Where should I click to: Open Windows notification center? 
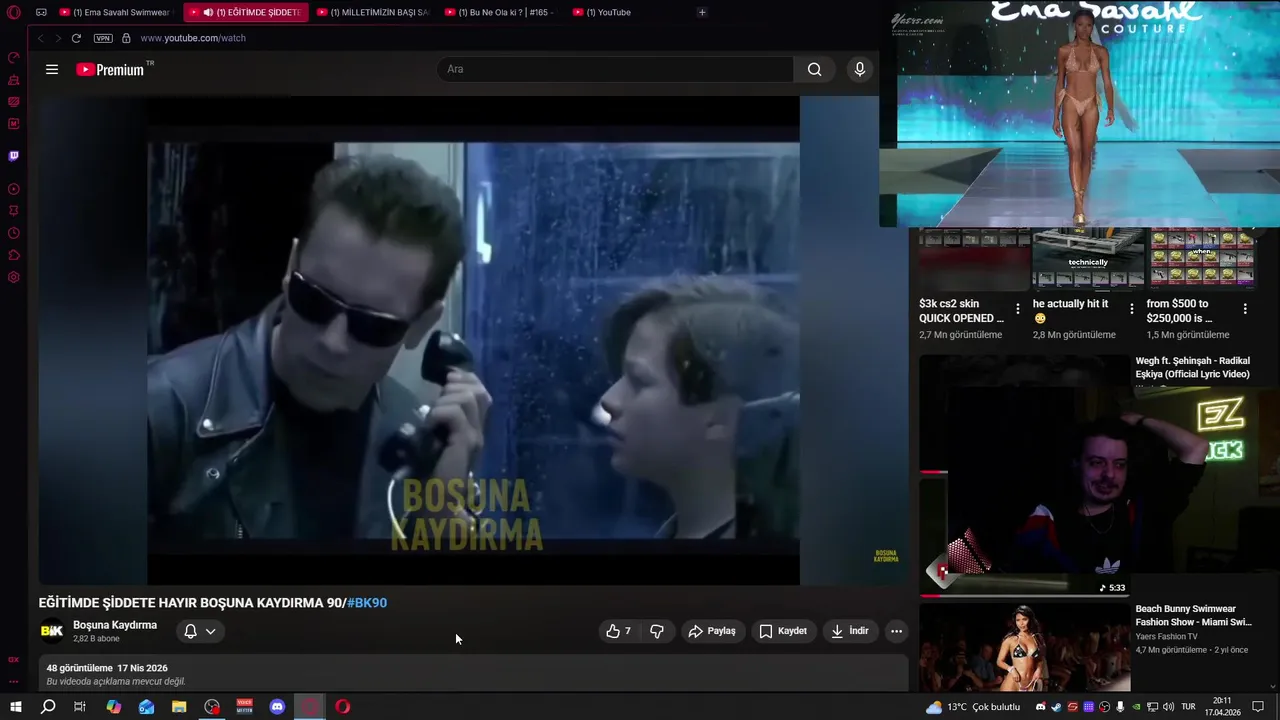(x=1258, y=707)
